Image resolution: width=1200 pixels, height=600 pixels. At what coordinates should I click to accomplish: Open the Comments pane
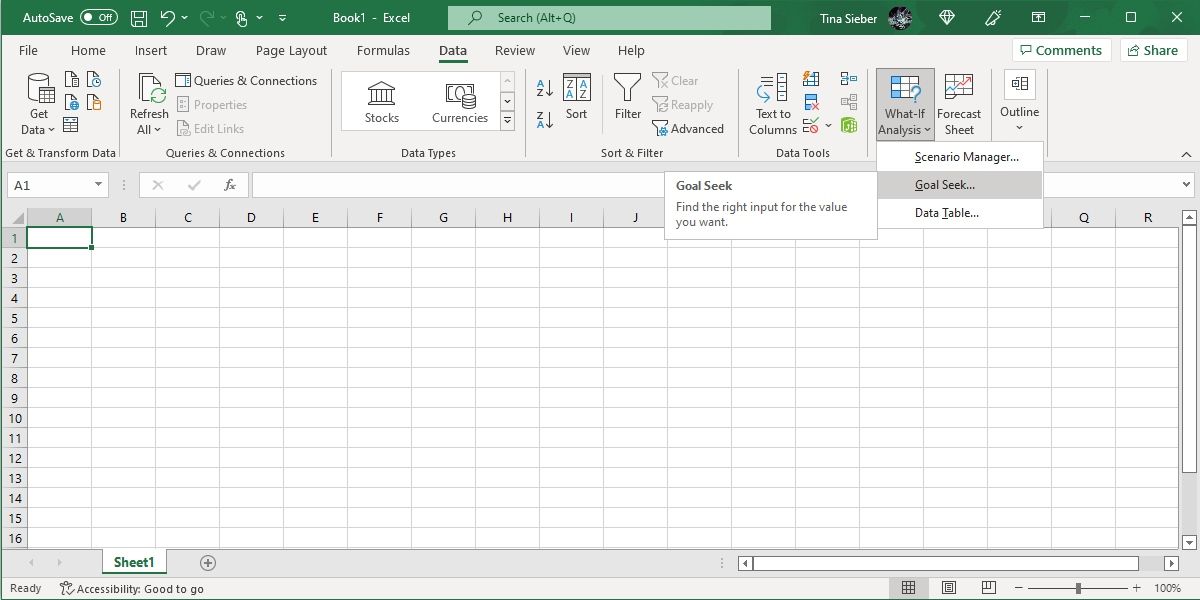[x=1062, y=49]
